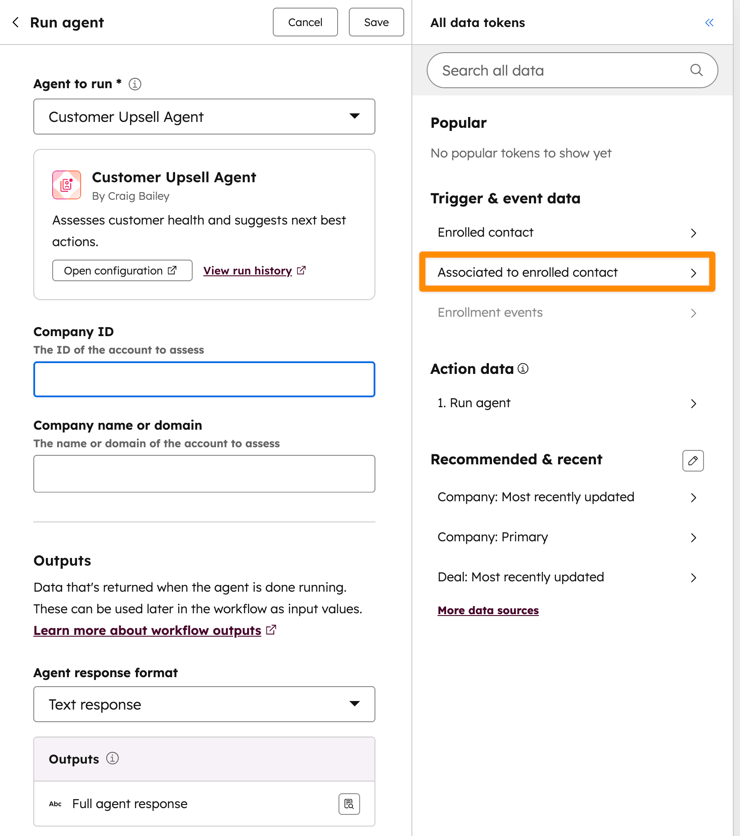Click the magnifying glass in the search bar
This screenshot has width=740, height=836.
coord(696,70)
